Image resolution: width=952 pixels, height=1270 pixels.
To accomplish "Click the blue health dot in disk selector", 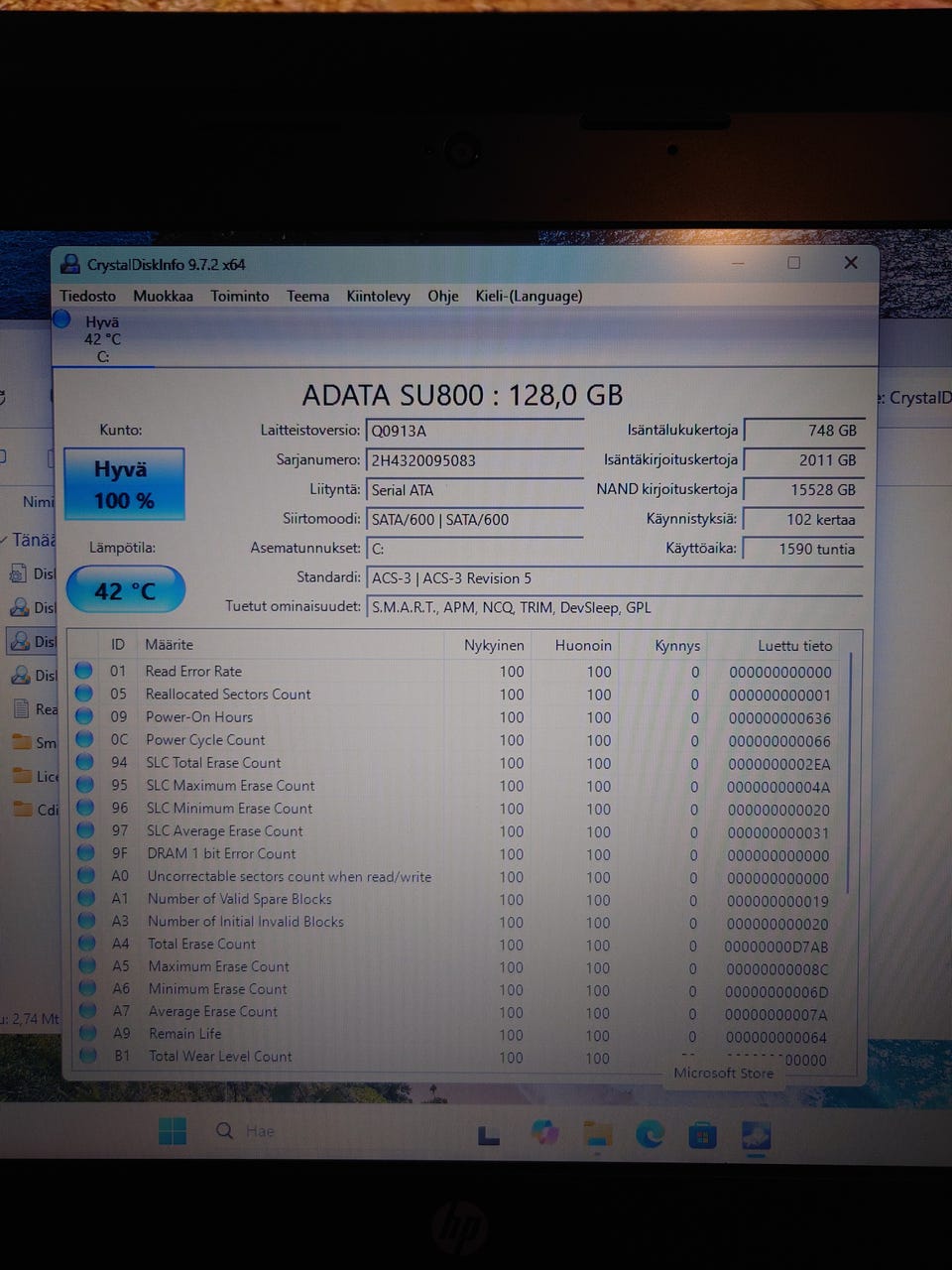I will point(62,319).
